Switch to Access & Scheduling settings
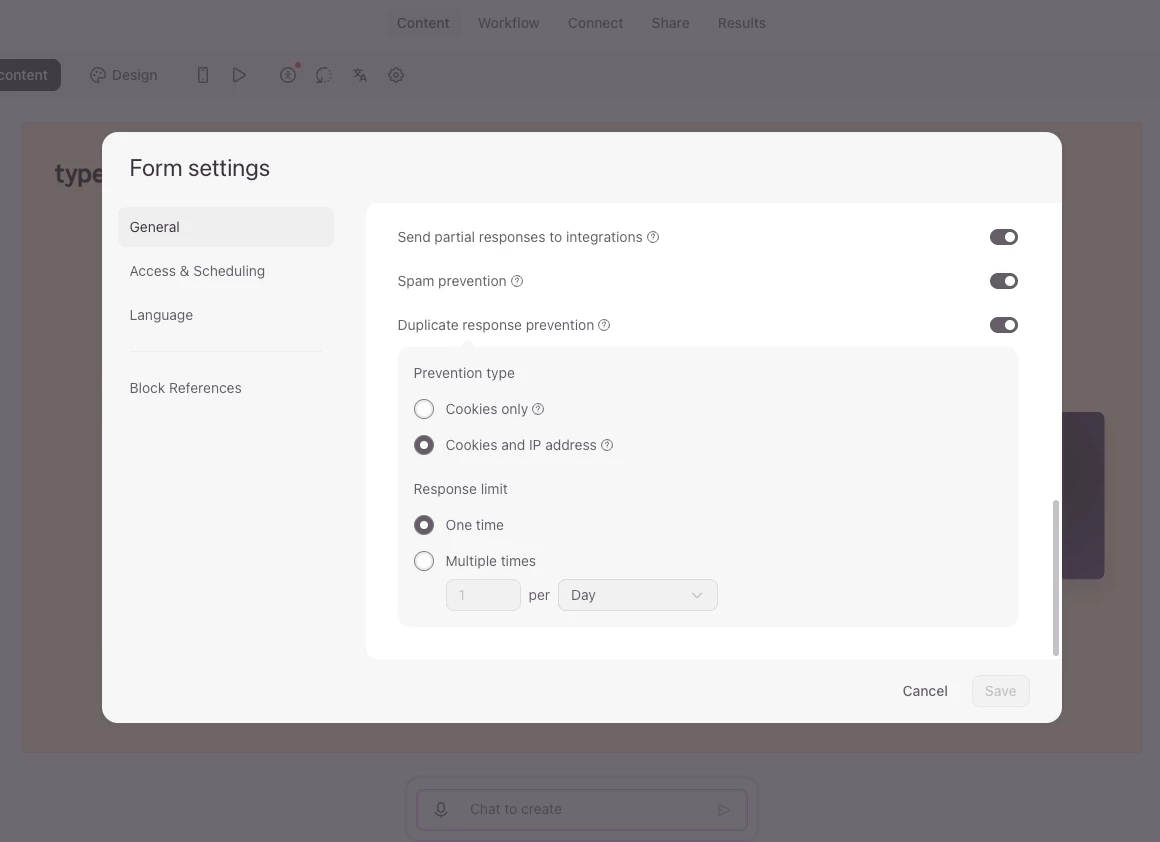The width and height of the screenshot is (1160, 842). tap(197, 271)
